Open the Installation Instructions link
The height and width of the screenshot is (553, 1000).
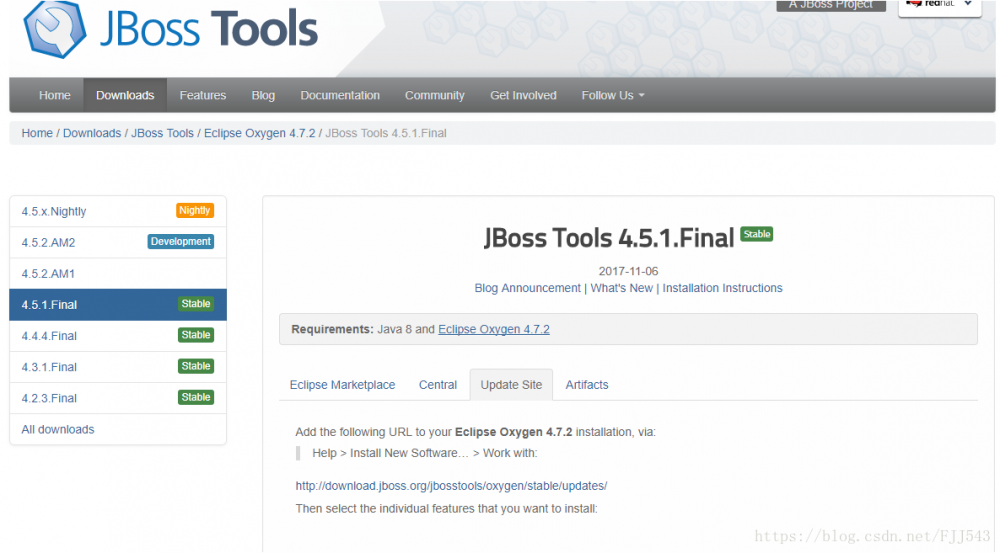point(723,288)
